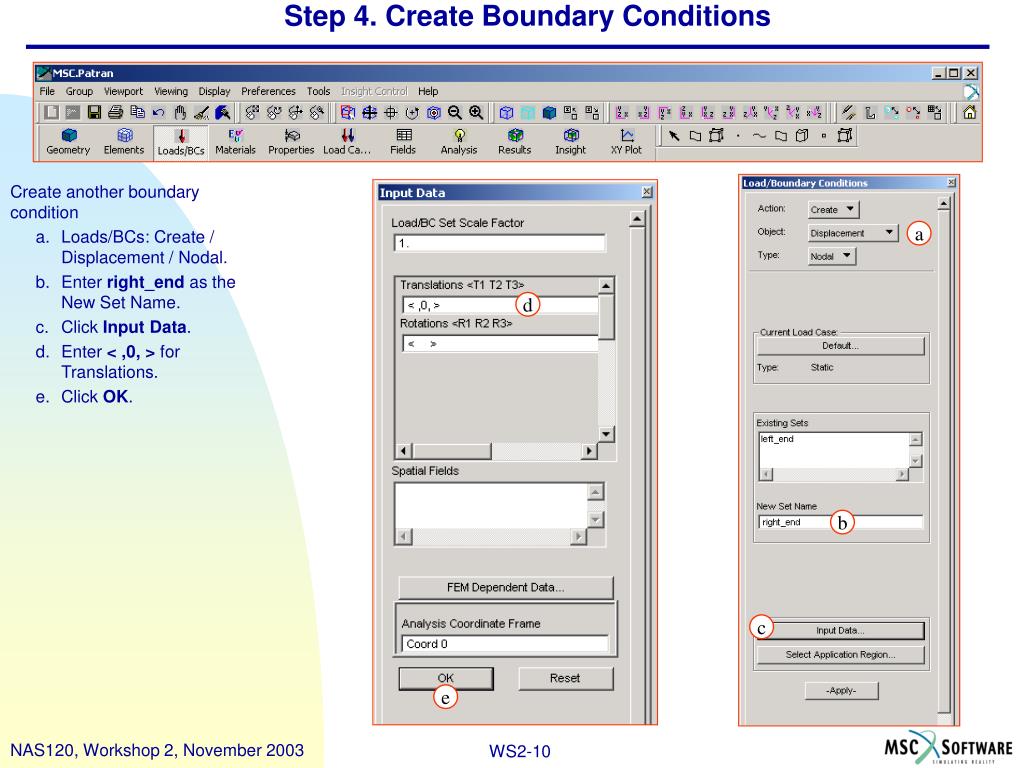This screenshot has height=768, width=1024.
Task: Click the Default... current load case button
Action: 840,346
